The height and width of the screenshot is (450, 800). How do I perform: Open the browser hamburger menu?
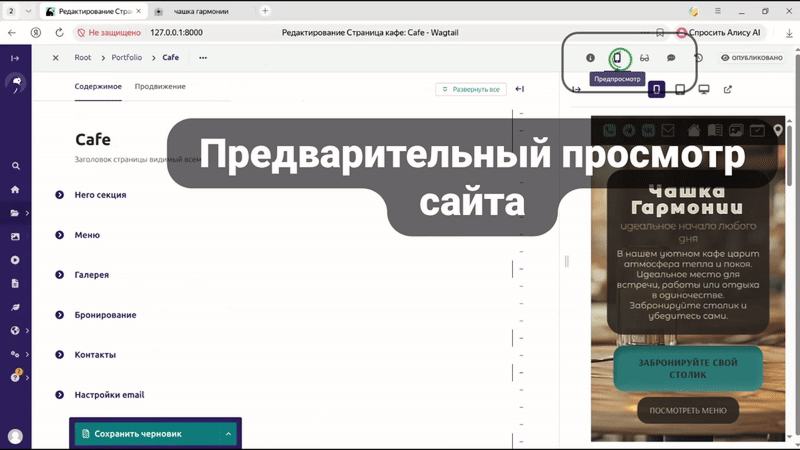pos(718,11)
